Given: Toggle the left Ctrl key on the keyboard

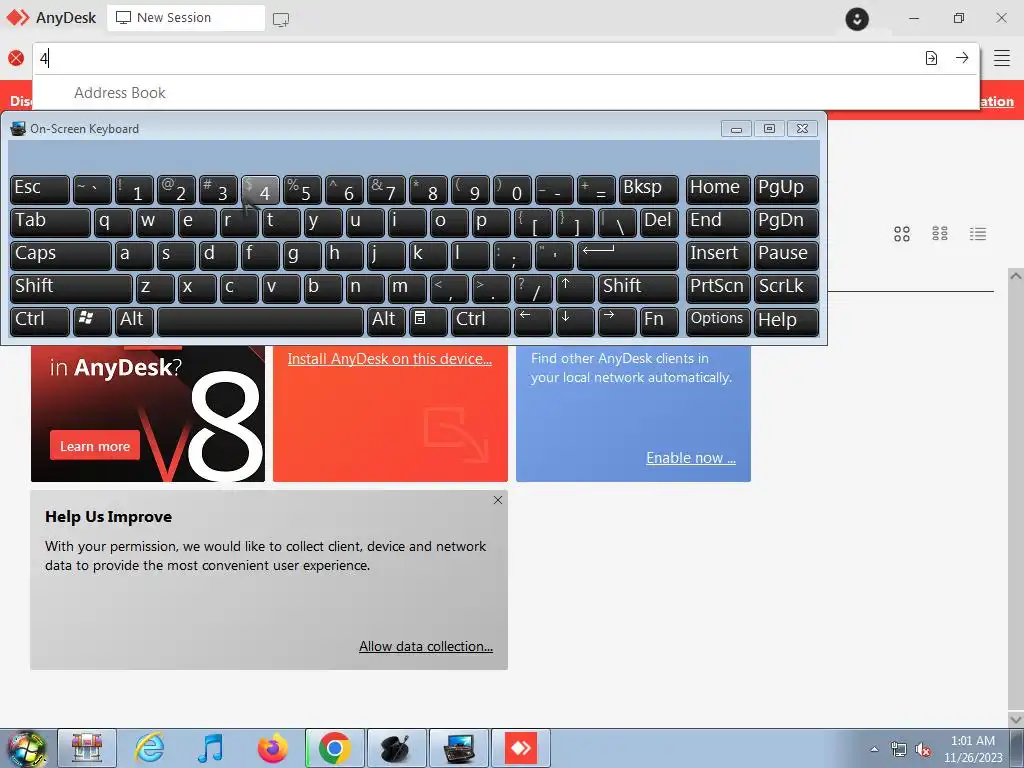Looking at the screenshot, I should coord(40,321).
